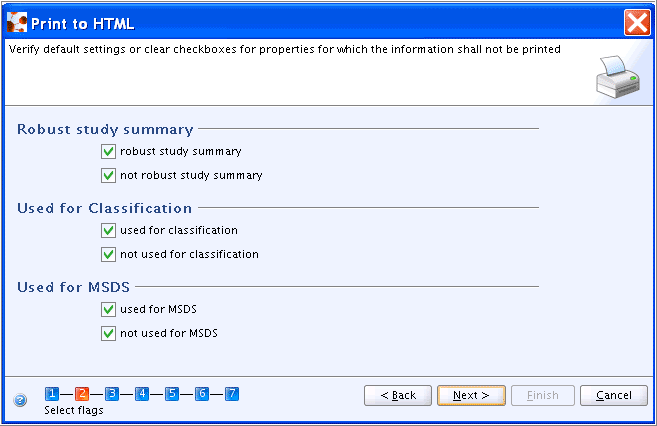Screen dimensions: 657x426
Task: Jump to final step 7 icon
Action: (x=232, y=394)
